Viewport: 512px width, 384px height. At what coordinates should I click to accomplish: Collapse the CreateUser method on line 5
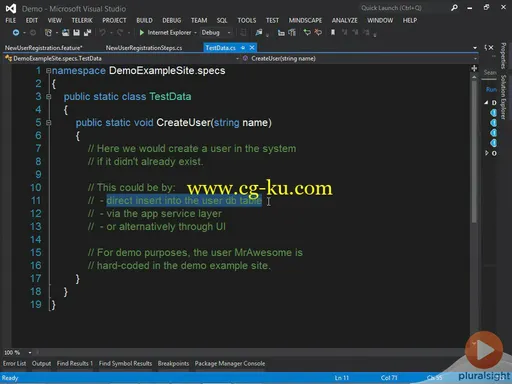point(49,123)
